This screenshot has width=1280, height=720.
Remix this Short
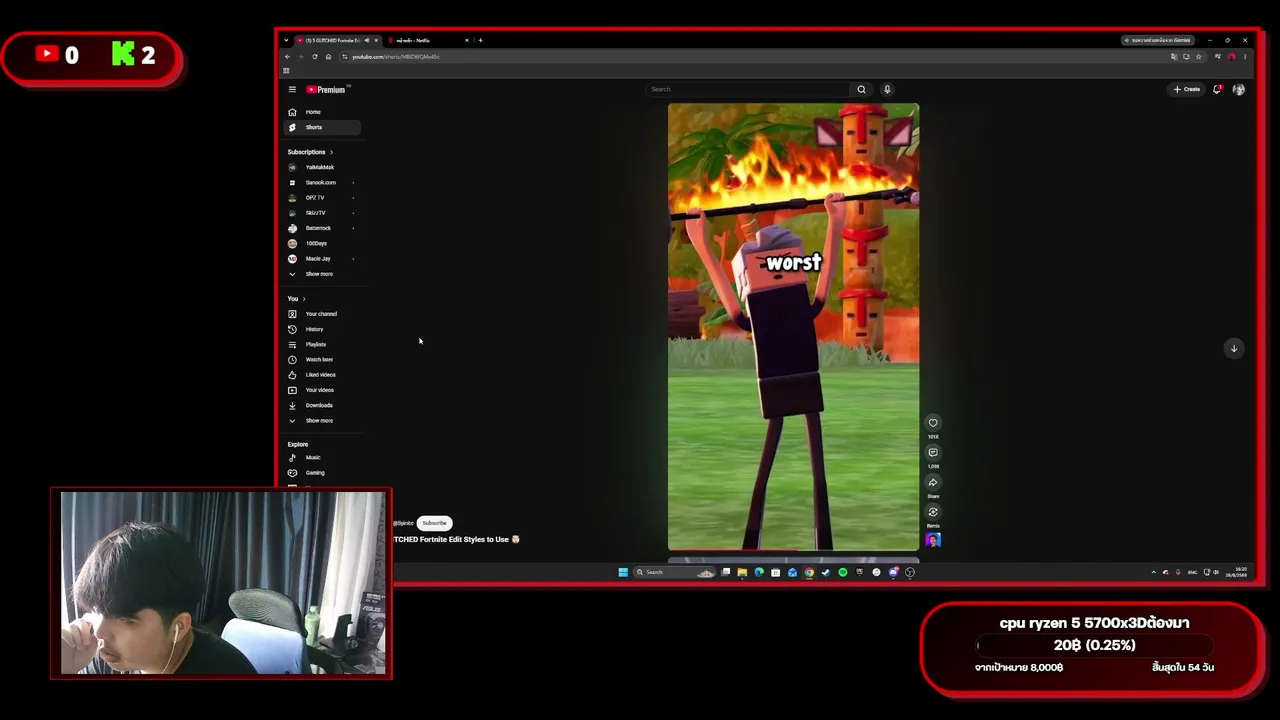click(933, 512)
